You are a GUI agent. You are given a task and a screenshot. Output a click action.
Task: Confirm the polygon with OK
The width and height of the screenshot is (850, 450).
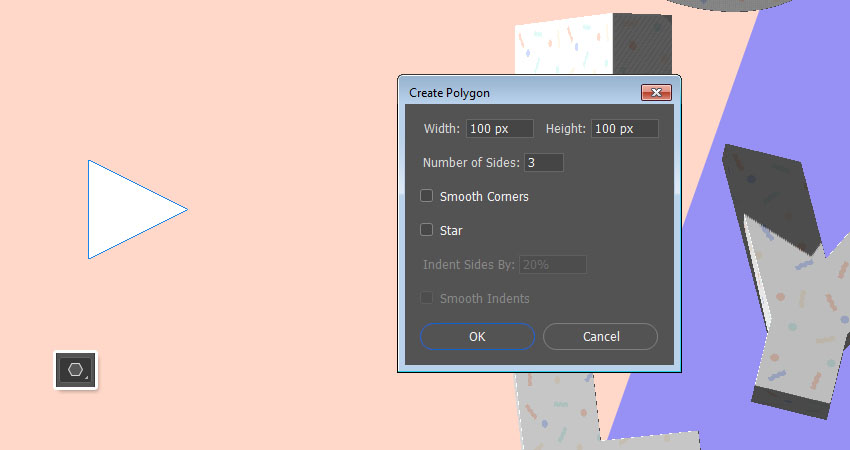pos(477,337)
